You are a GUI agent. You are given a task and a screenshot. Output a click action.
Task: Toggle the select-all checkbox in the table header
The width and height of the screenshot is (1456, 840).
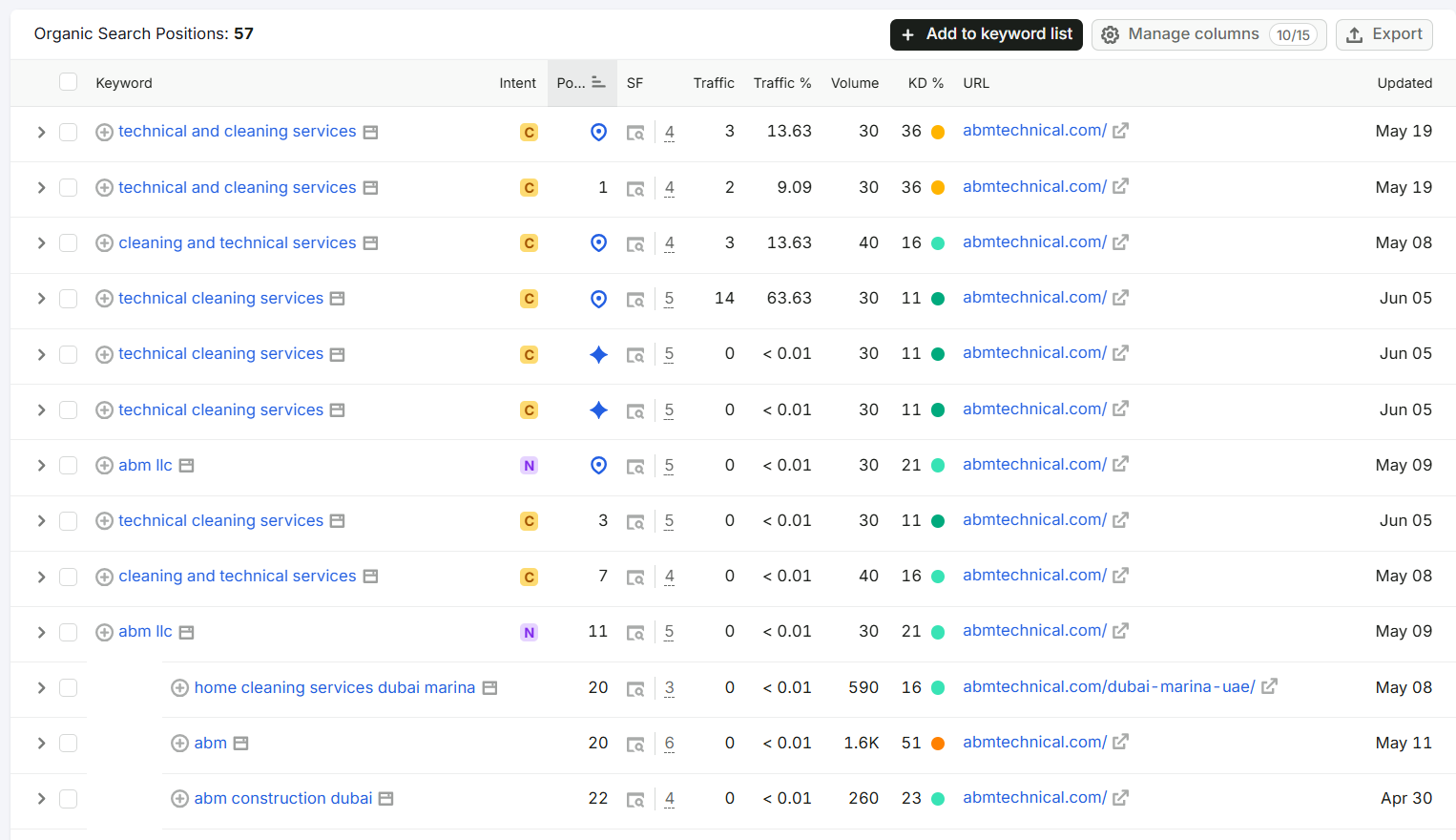click(68, 82)
